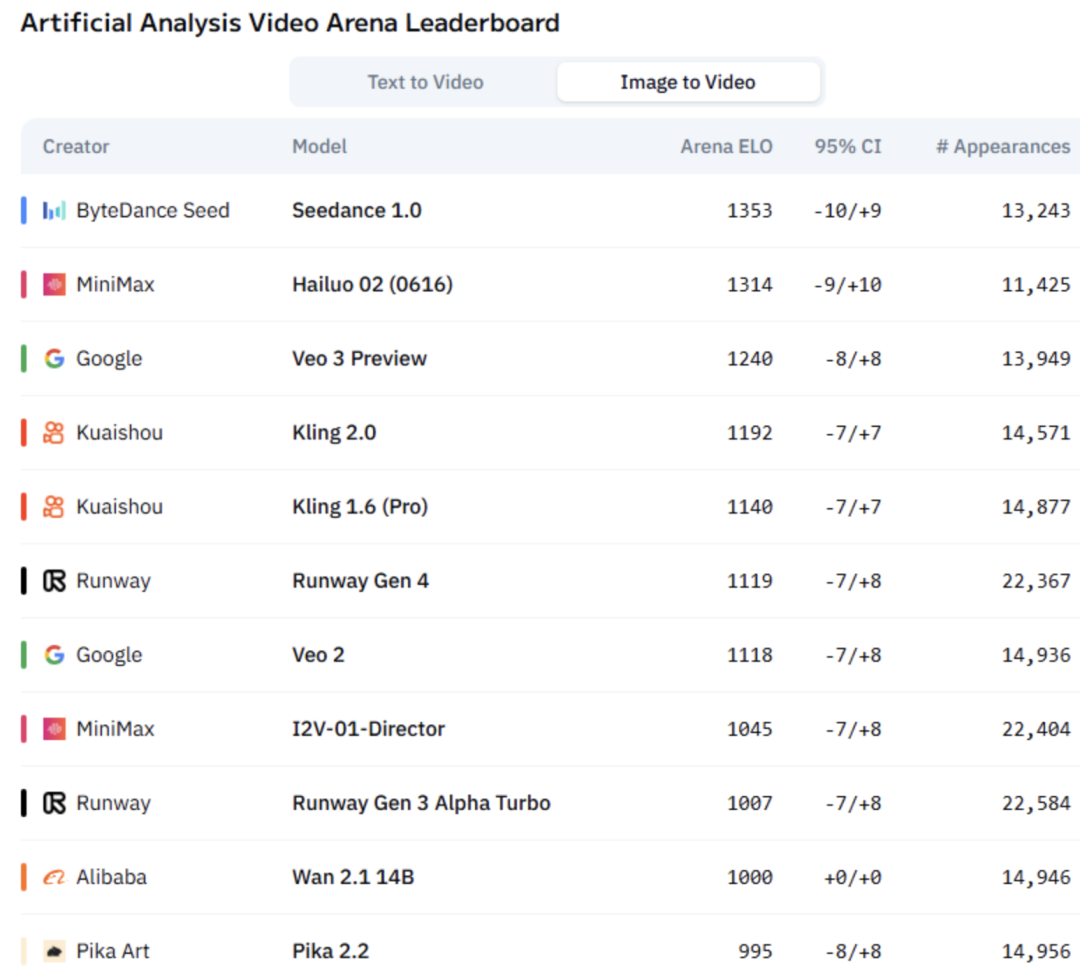Viewport: 1080px width, 970px height.
Task: Click the 14,571 appearances count
Action: tap(1037, 433)
